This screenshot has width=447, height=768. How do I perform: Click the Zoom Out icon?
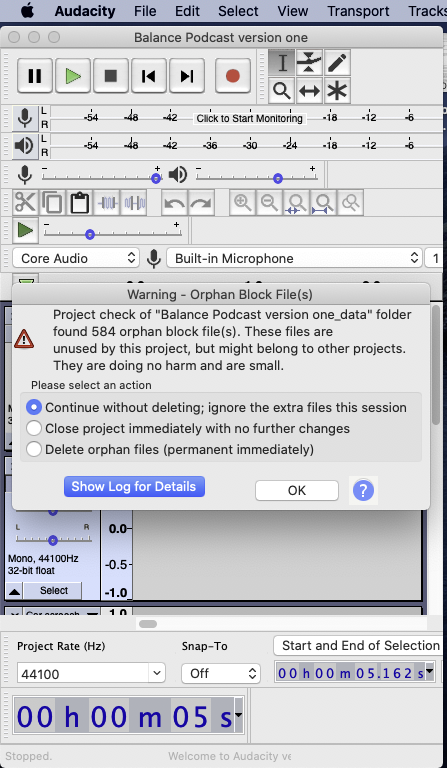(269, 202)
